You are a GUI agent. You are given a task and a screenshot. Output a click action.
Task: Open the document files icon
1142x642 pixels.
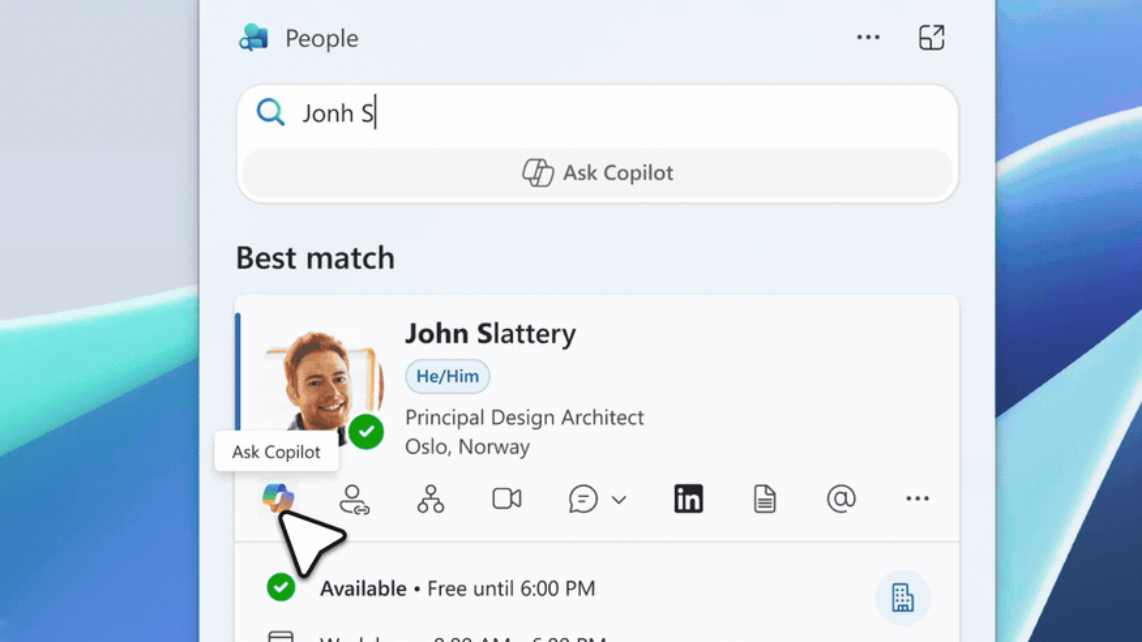coord(765,498)
